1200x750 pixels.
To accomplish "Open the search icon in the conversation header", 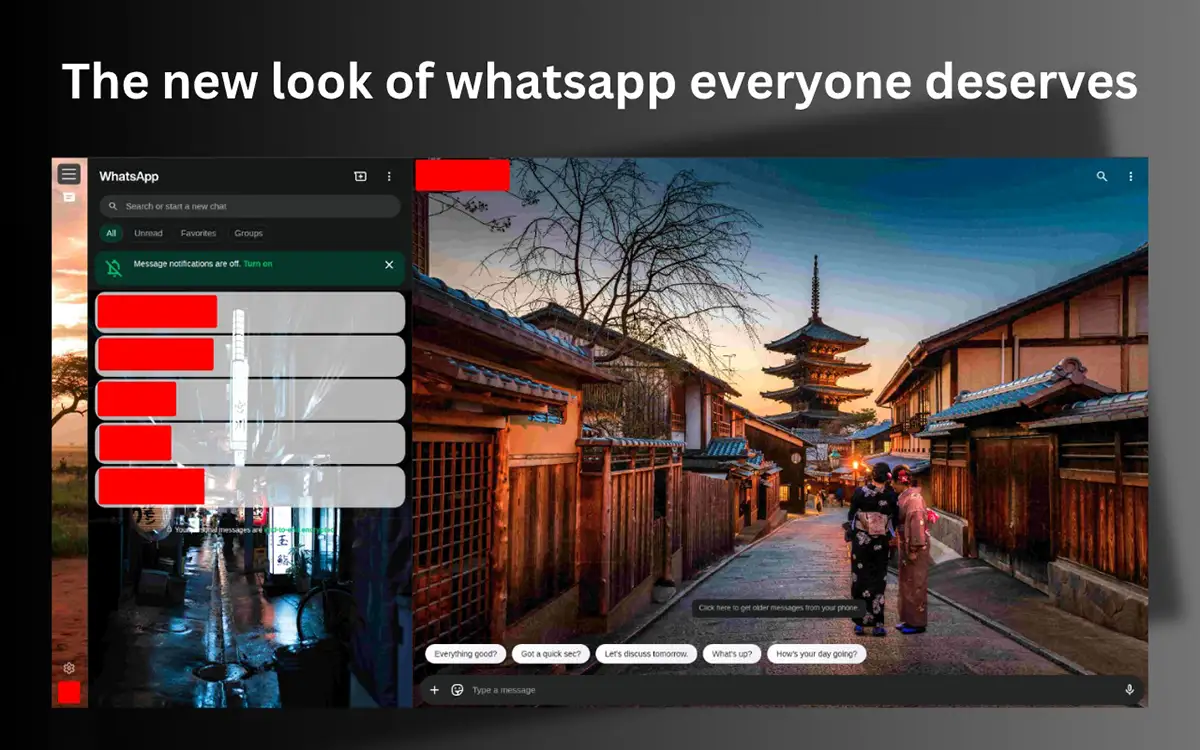I will 1101,176.
